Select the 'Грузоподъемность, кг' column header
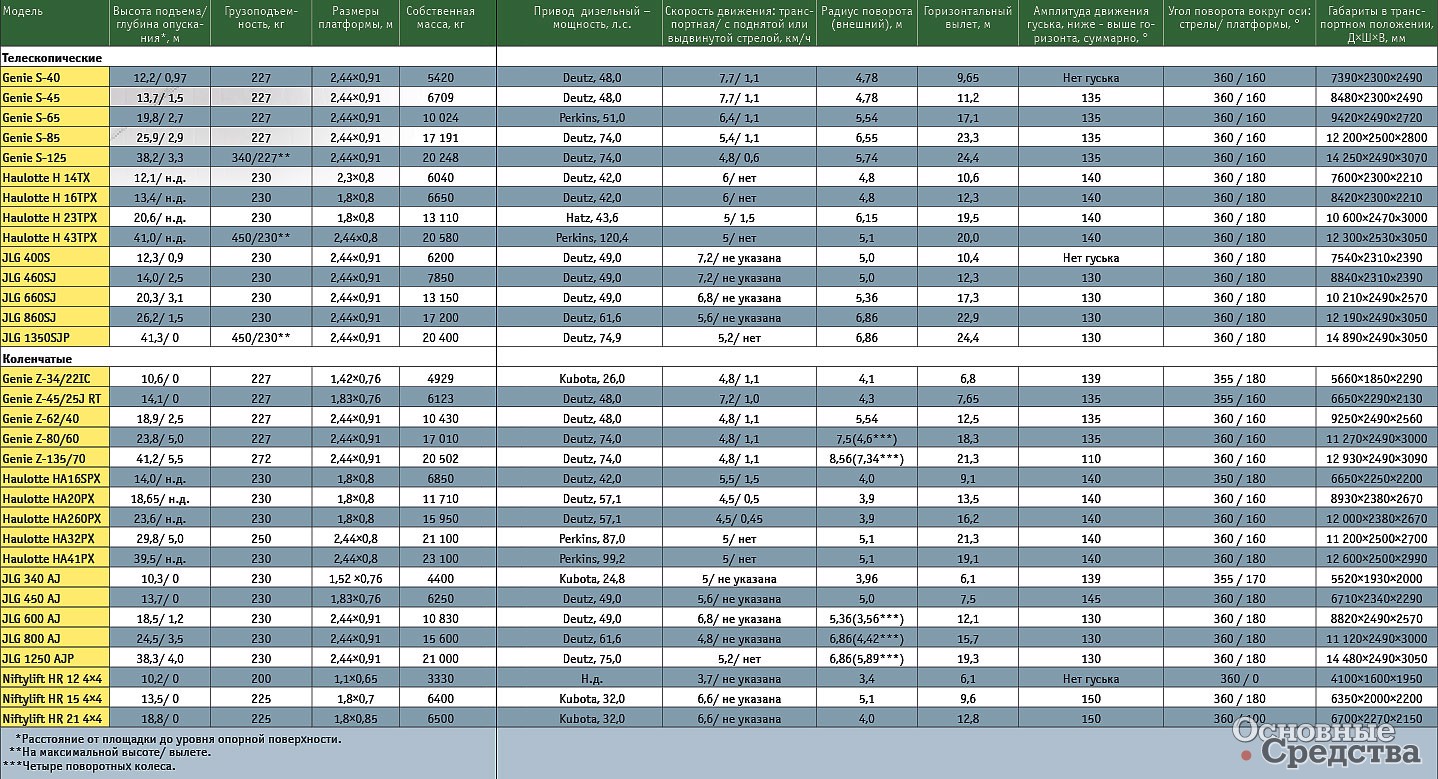 point(260,18)
